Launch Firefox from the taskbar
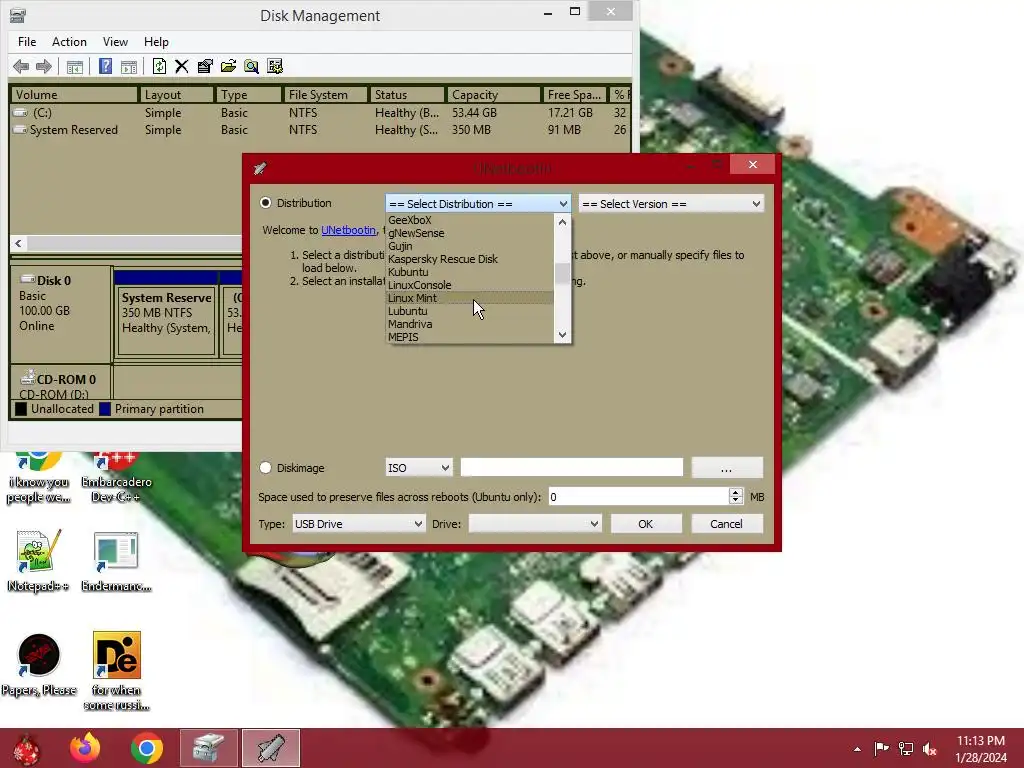This screenshot has height=768, width=1024. click(x=85, y=748)
